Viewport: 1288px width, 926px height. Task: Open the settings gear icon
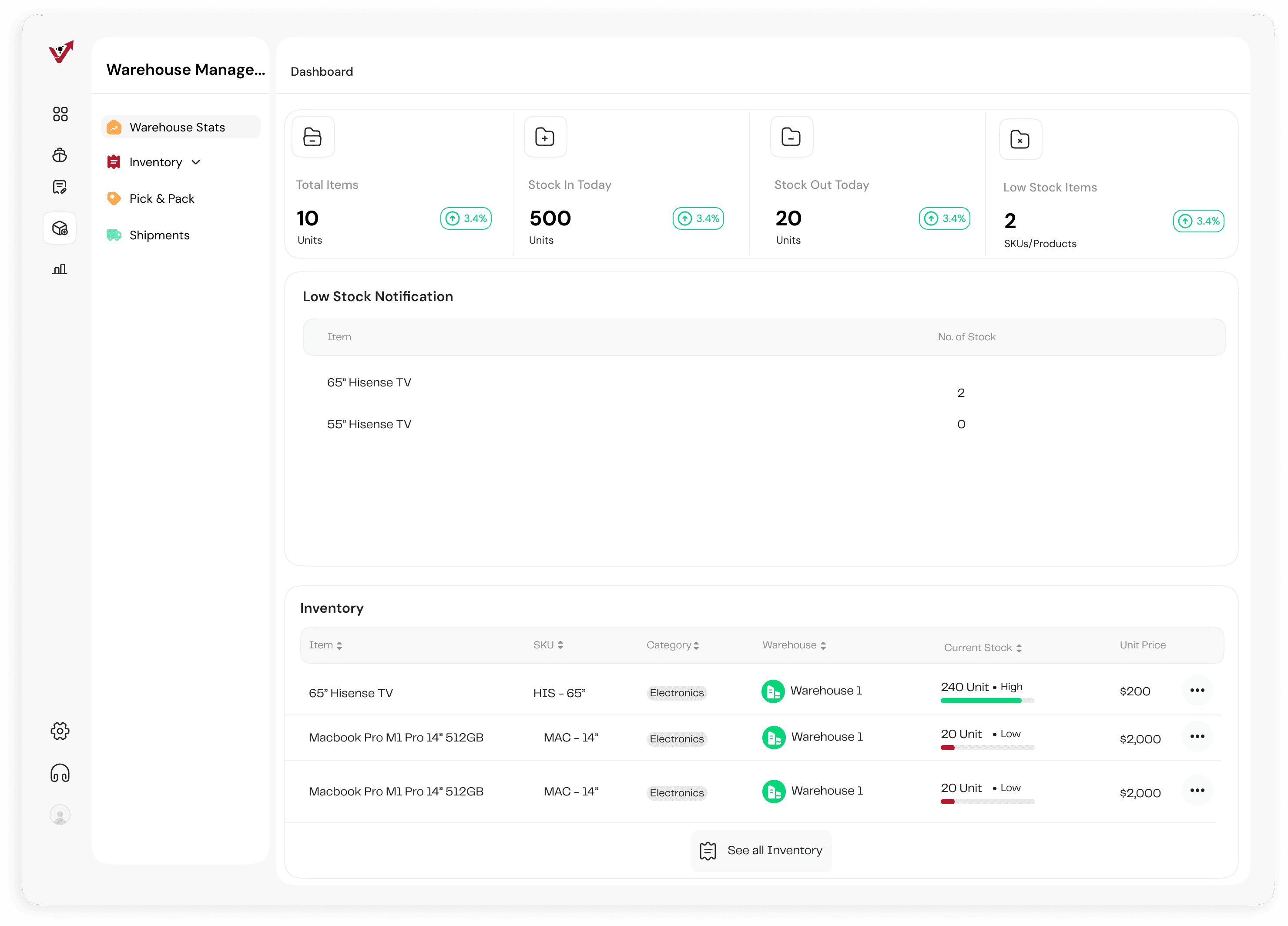click(x=60, y=731)
